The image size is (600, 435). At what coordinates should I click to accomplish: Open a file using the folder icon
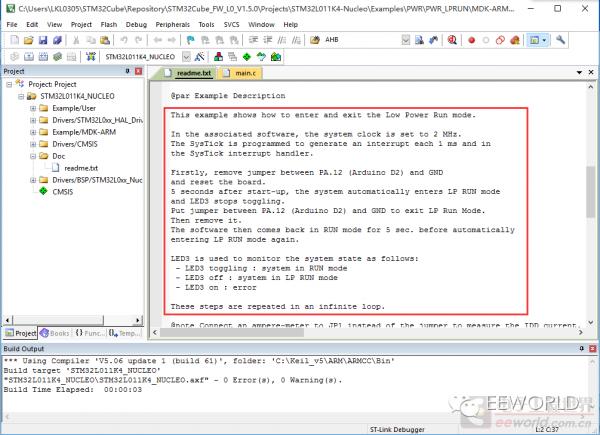(29, 40)
